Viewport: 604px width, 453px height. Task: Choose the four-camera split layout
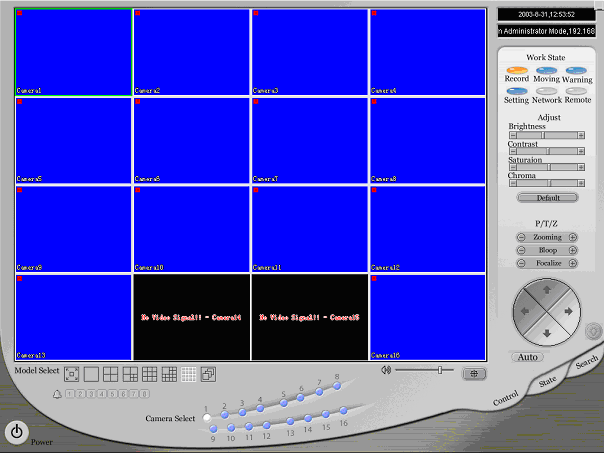pyautogui.click(x=111, y=374)
